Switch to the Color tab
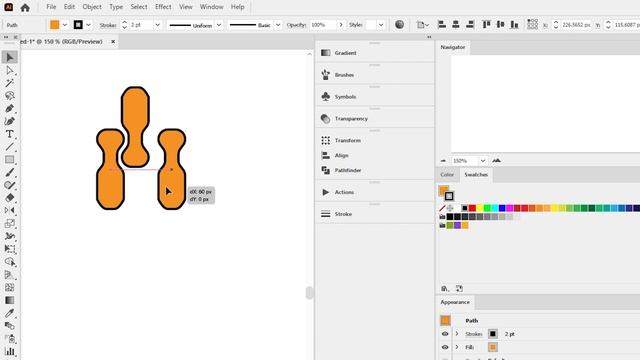Viewport: 640px width, 360px height. (x=447, y=175)
